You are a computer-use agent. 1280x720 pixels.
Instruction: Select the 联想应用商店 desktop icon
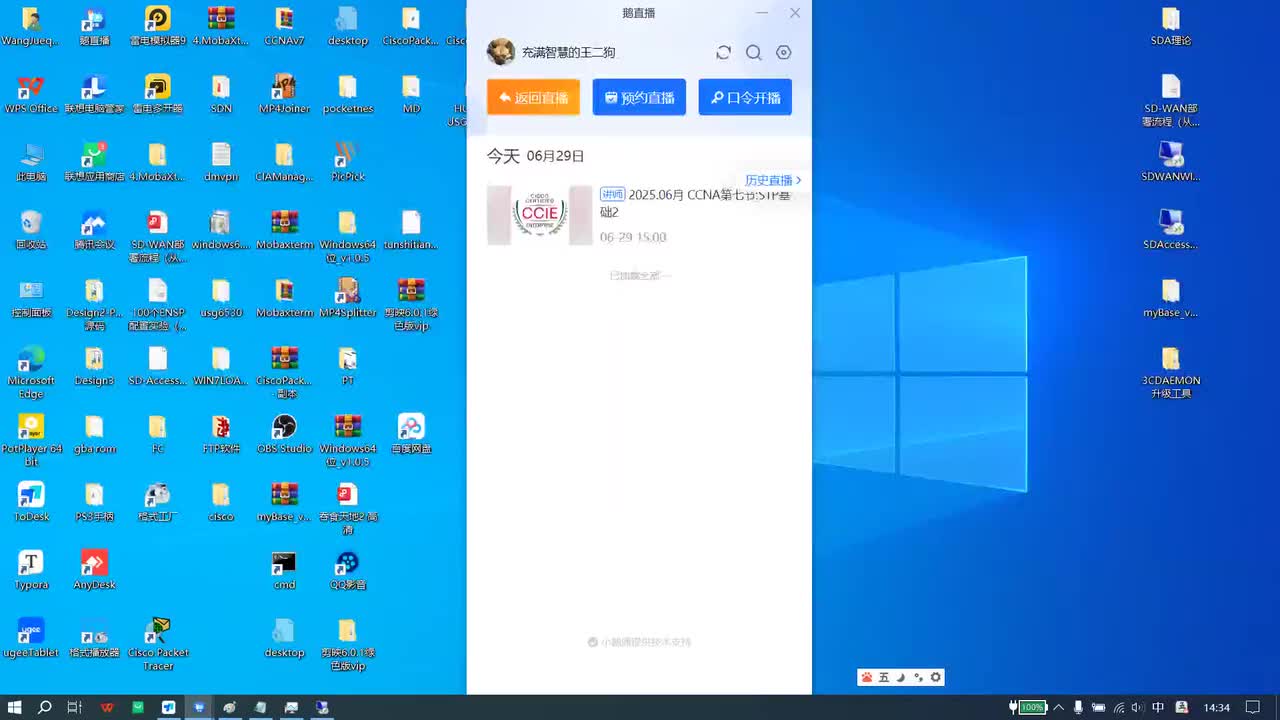[x=94, y=162]
